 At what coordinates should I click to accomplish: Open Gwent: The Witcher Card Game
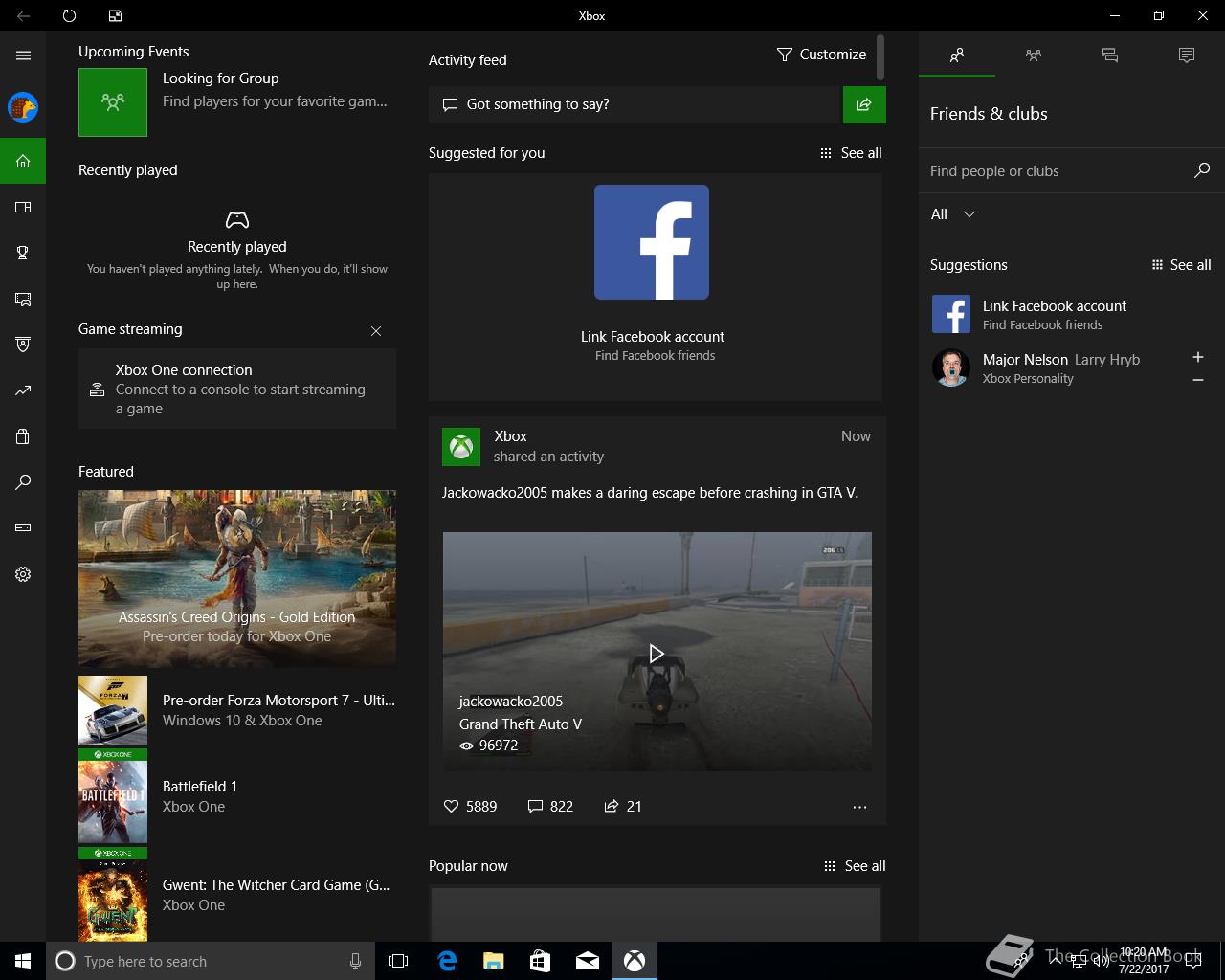click(237, 895)
